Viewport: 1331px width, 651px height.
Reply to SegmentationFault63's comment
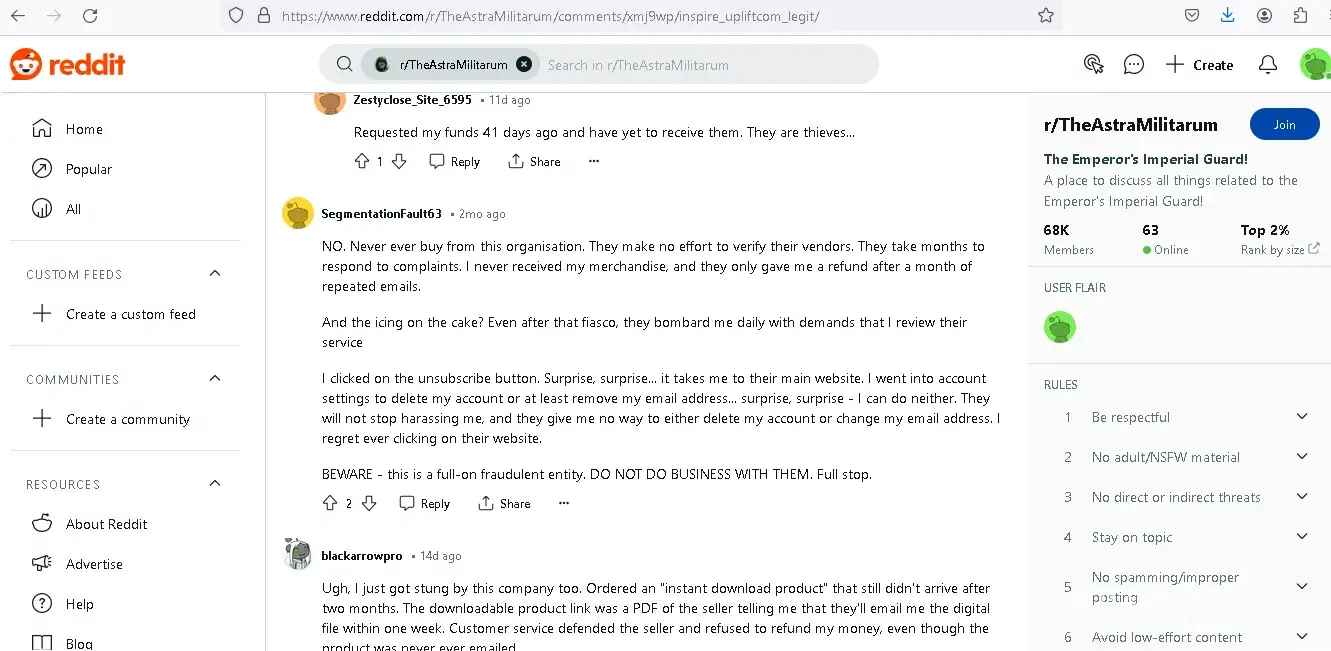point(425,504)
